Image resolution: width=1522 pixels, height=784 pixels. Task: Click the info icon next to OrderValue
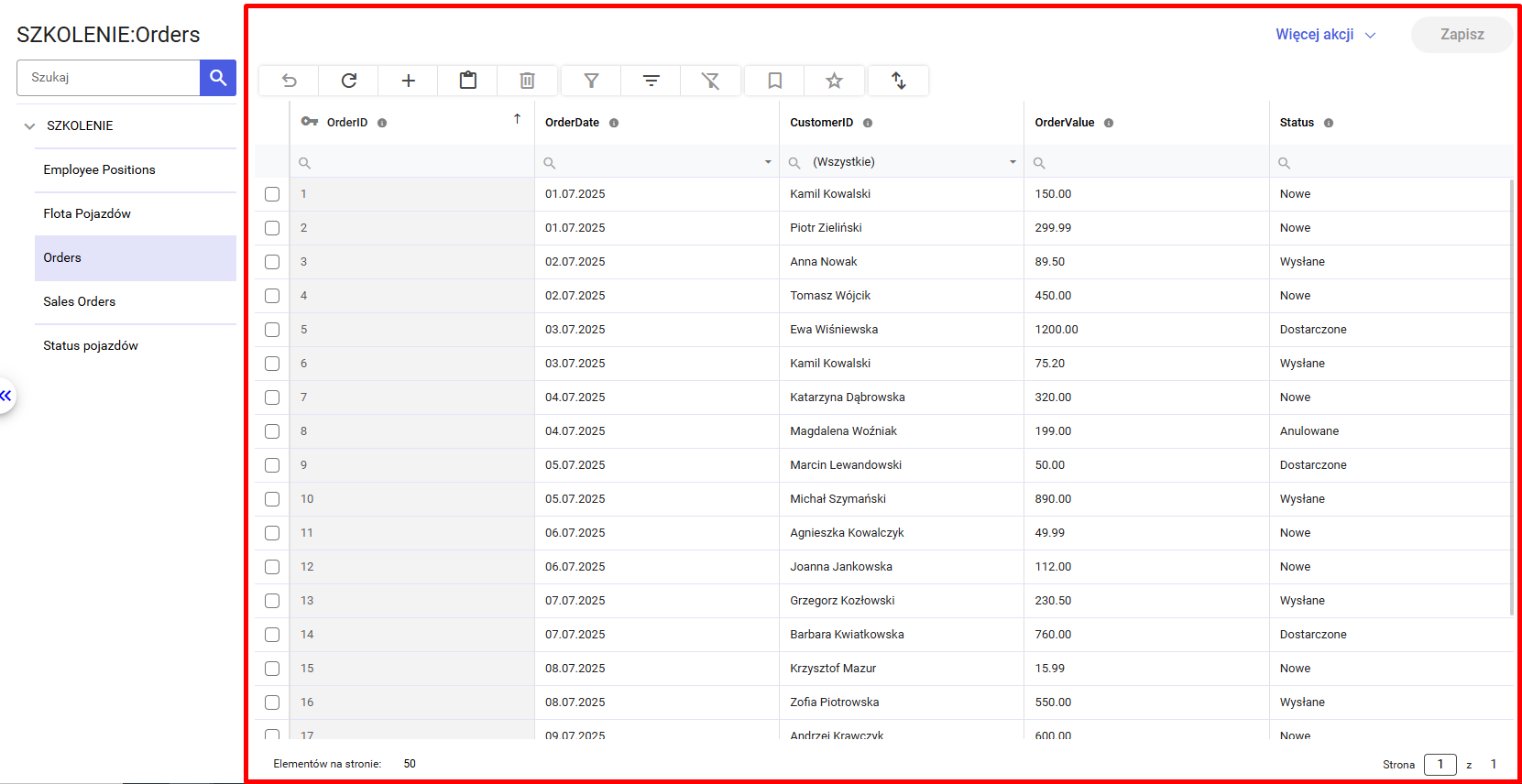(1109, 123)
